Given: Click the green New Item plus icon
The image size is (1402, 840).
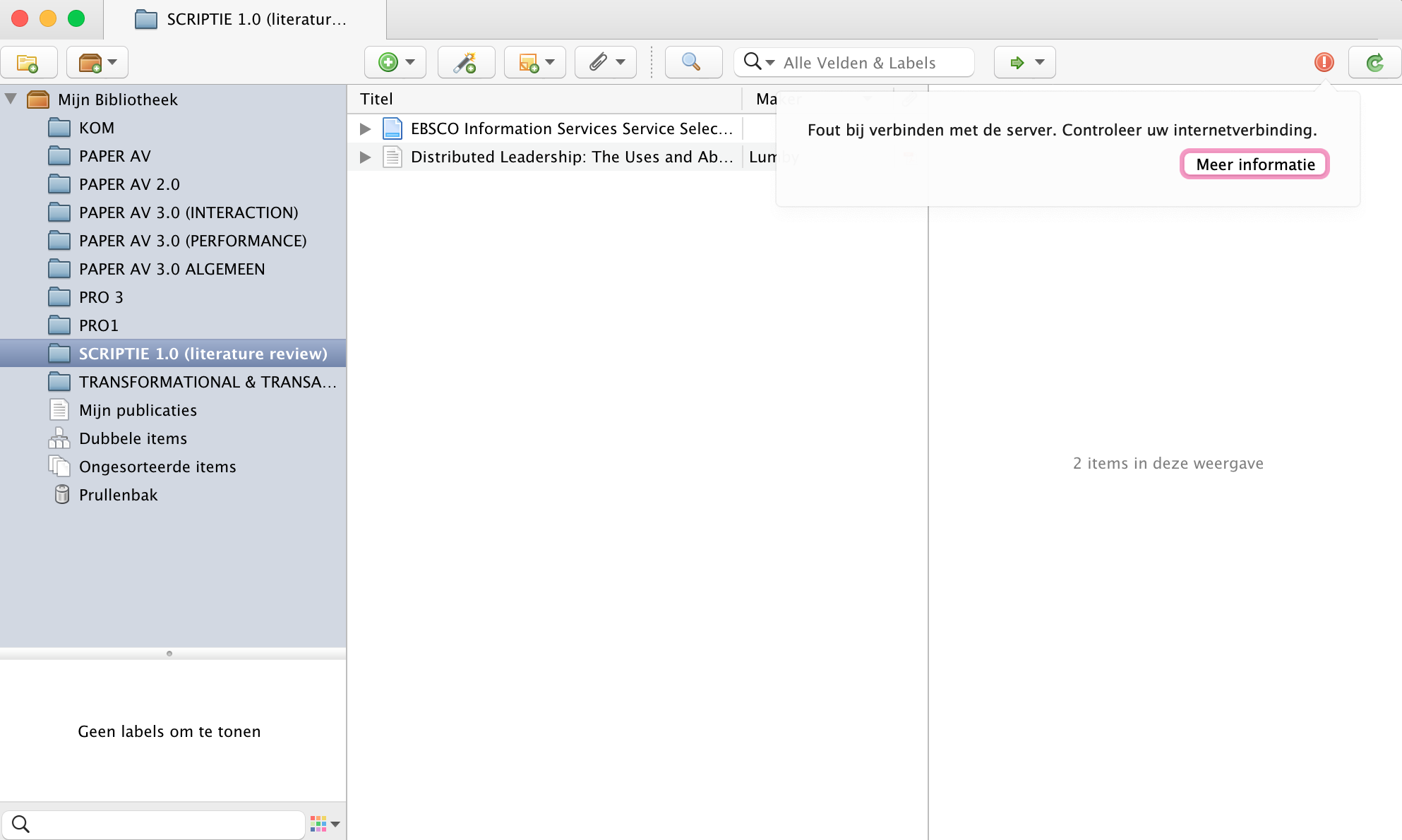Looking at the screenshot, I should click(x=388, y=63).
